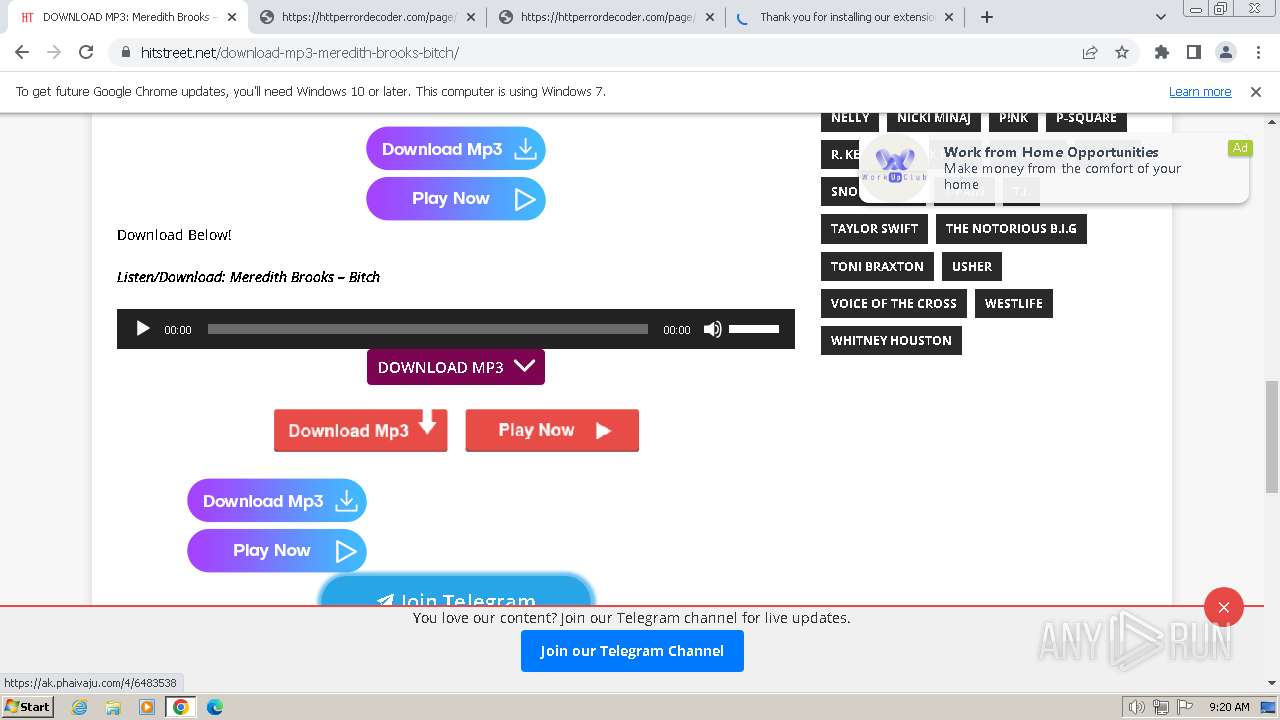
Task: Open the Work from Home Opportunities ad
Action: coord(1052,168)
